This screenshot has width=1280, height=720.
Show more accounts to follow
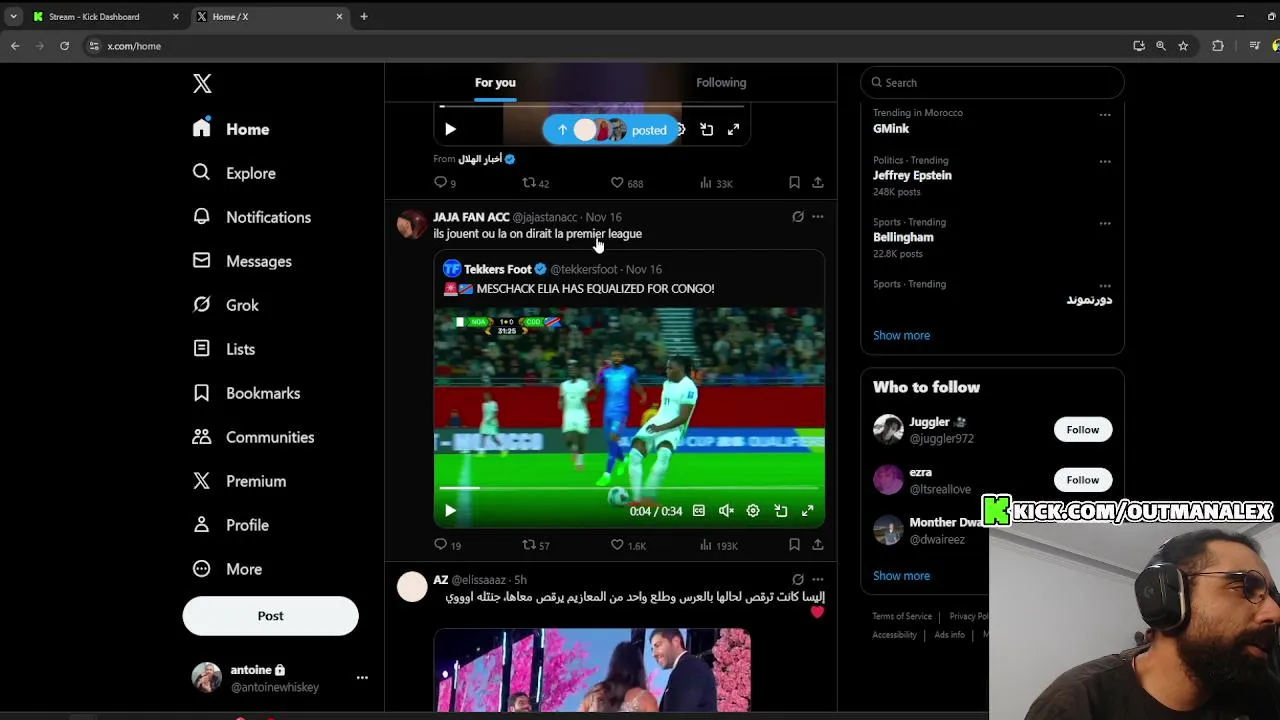click(x=901, y=576)
